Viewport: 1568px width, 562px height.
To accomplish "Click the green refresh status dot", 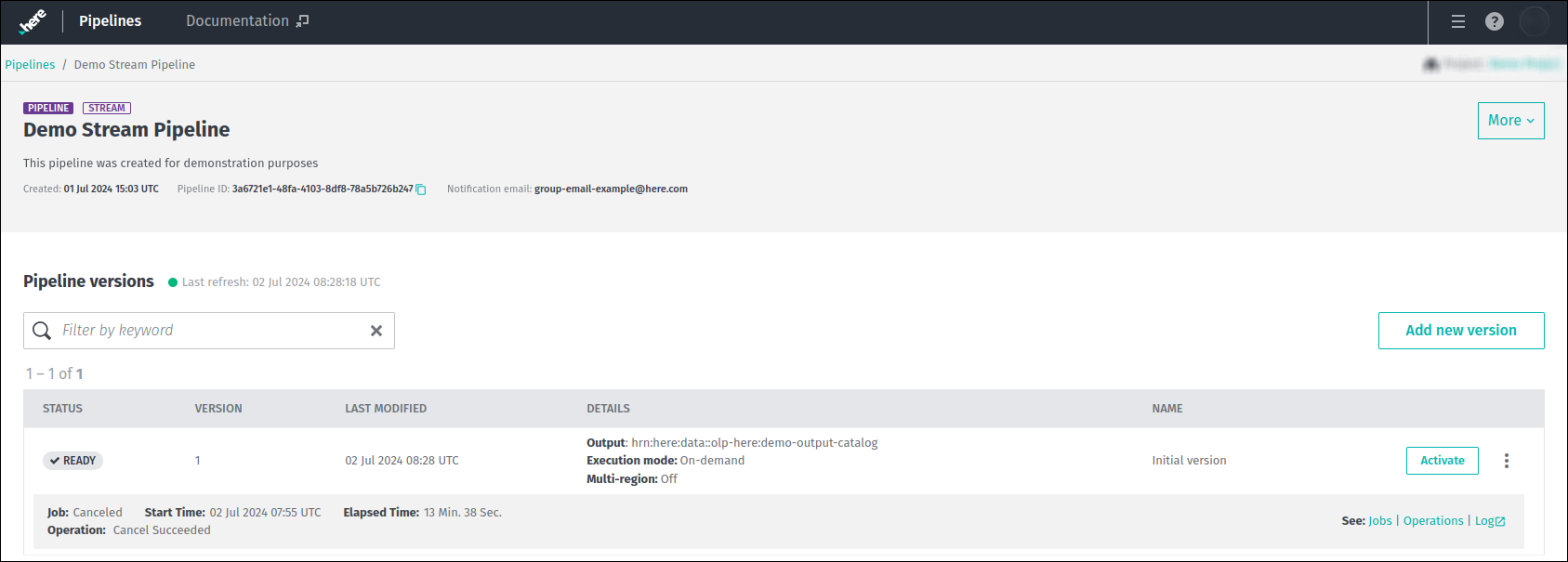I will pyautogui.click(x=173, y=282).
